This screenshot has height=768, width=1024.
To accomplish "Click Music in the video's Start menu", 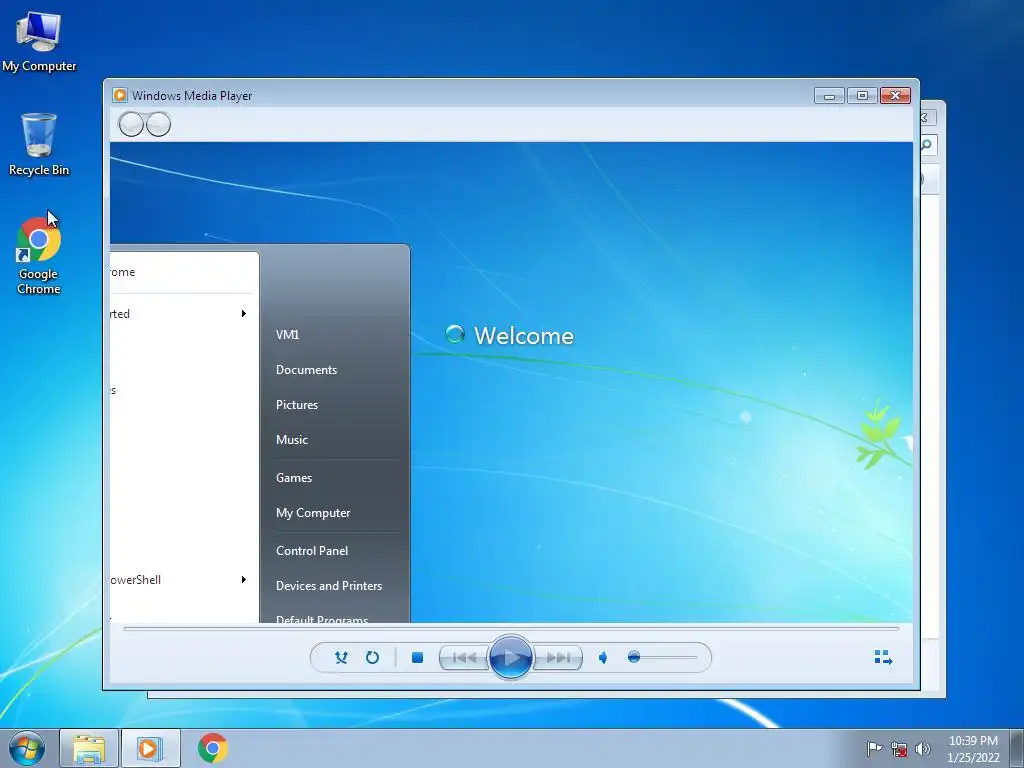I will [x=291, y=440].
